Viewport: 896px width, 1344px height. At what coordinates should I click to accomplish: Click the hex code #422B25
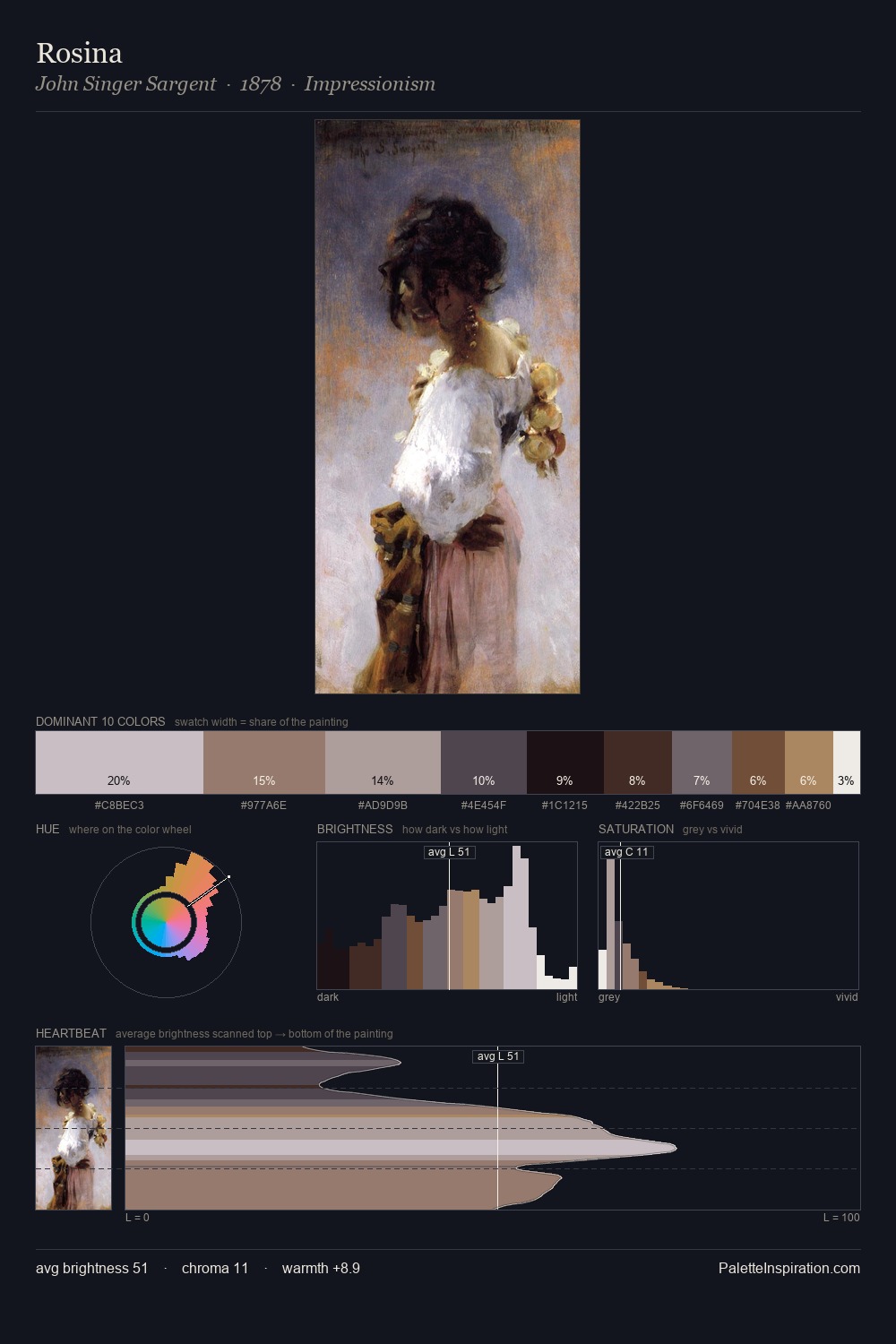637,806
